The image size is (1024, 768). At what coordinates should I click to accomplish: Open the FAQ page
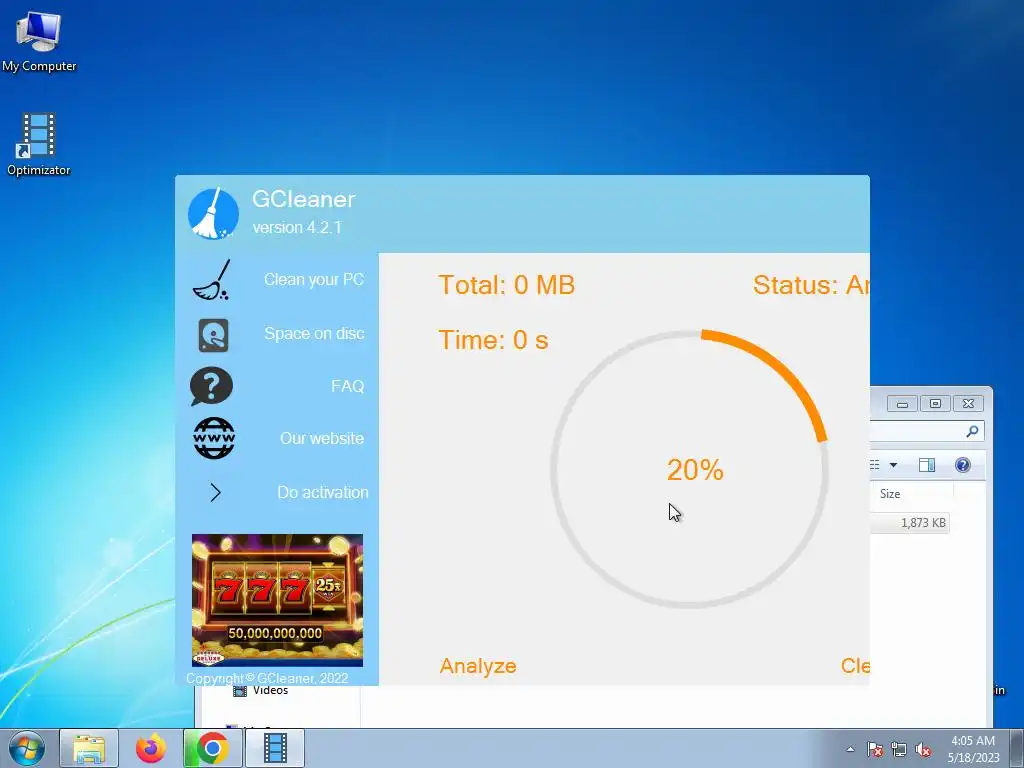(x=347, y=386)
